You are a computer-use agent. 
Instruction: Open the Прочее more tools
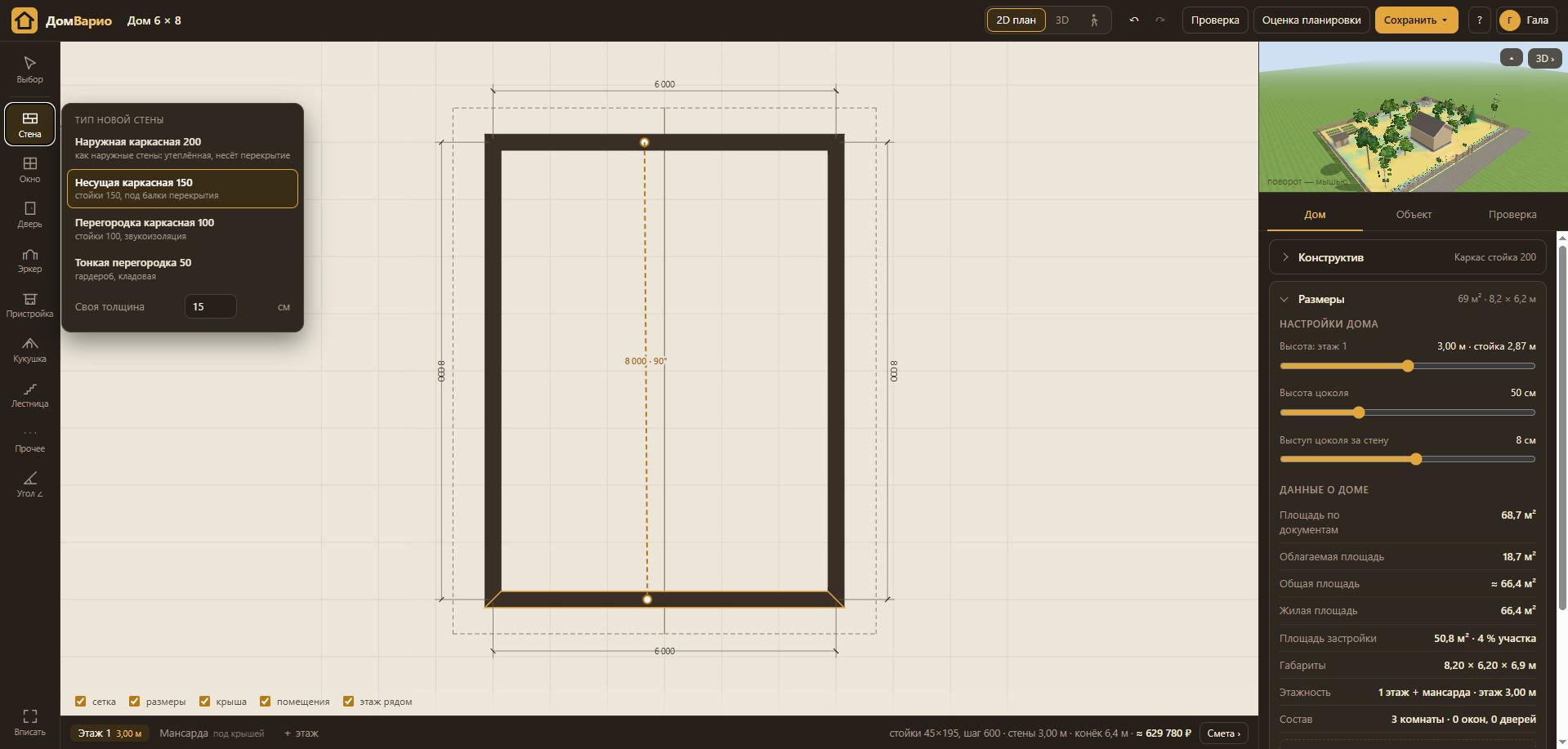tap(29, 439)
